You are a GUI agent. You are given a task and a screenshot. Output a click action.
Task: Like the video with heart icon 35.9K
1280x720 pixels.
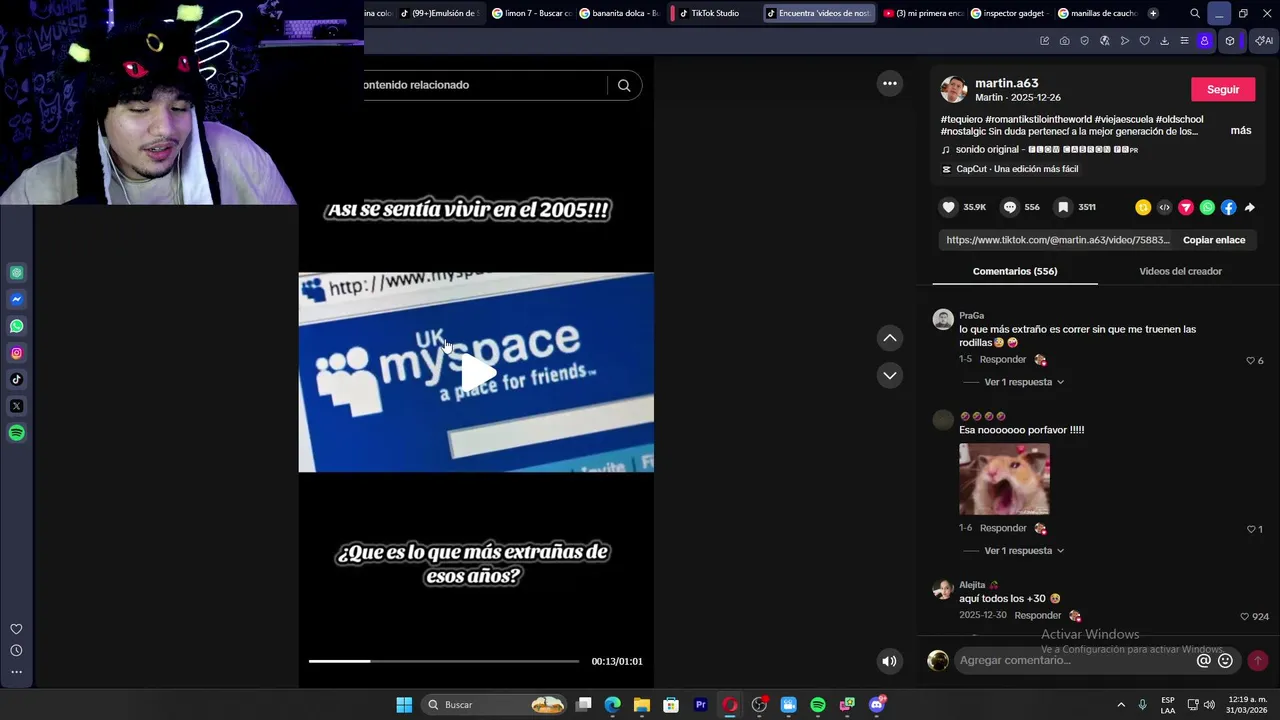pyautogui.click(x=948, y=207)
